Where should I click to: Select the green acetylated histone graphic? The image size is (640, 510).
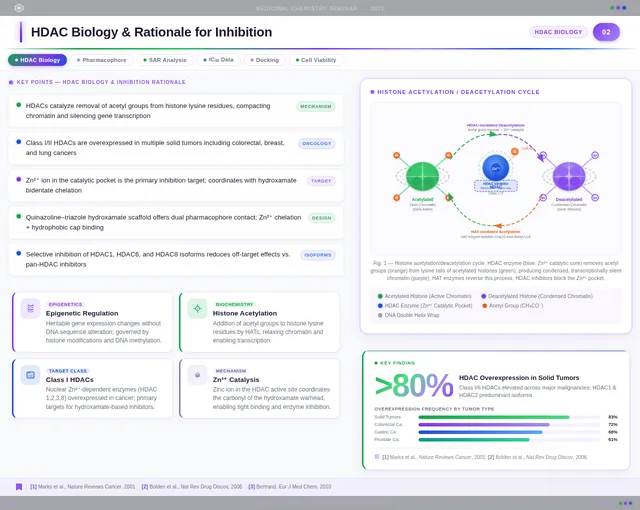coord(422,176)
